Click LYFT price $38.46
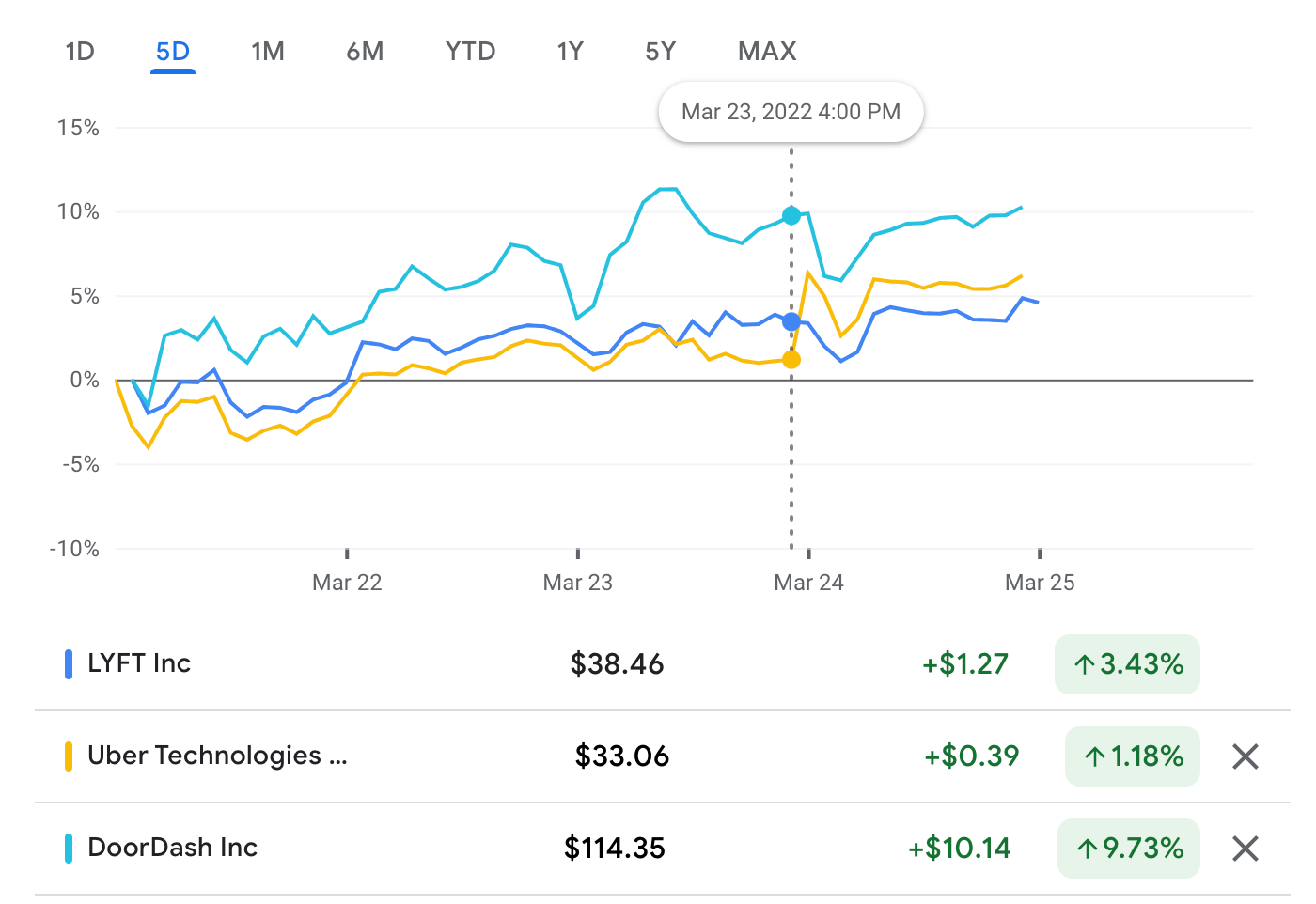This screenshot has height=904, width=1316. 617,664
